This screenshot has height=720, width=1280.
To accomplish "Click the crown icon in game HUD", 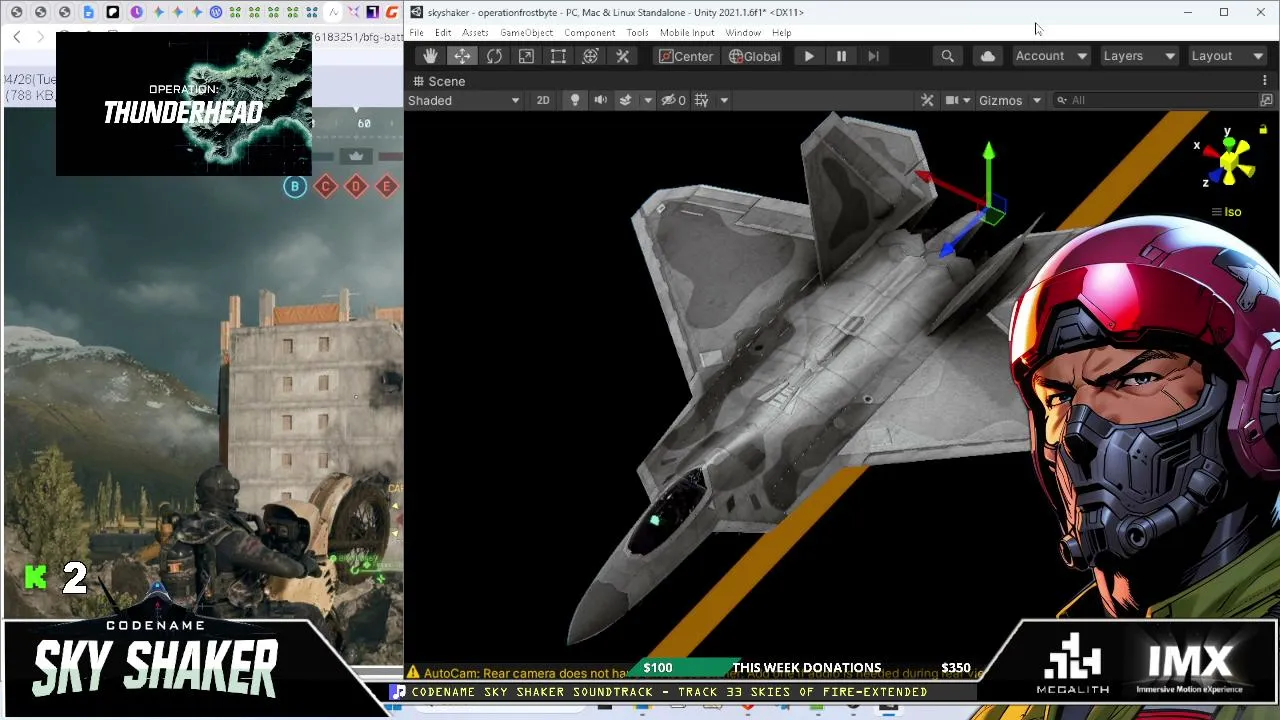I will pos(356,155).
